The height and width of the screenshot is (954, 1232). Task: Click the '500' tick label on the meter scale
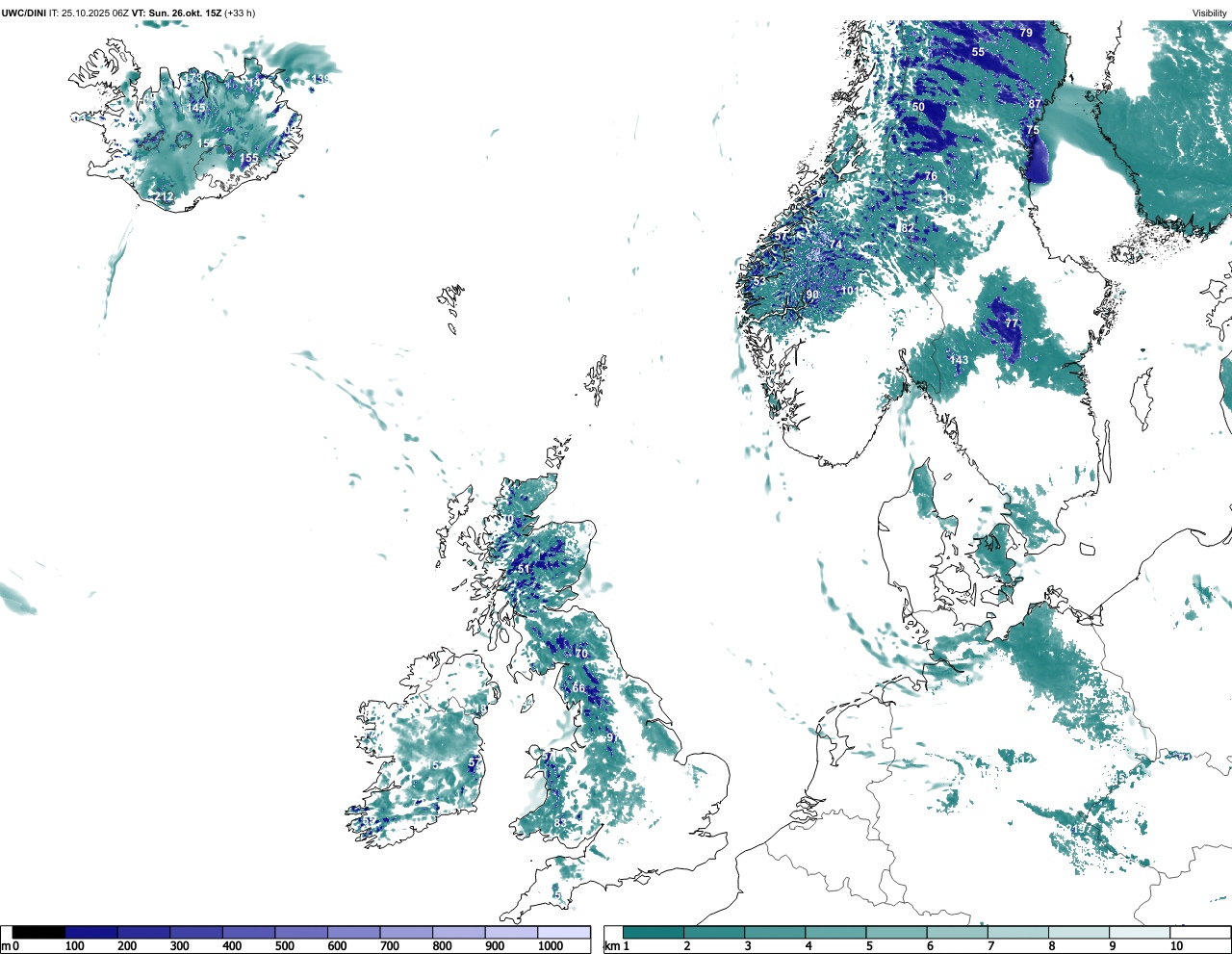(x=285, y=946)
